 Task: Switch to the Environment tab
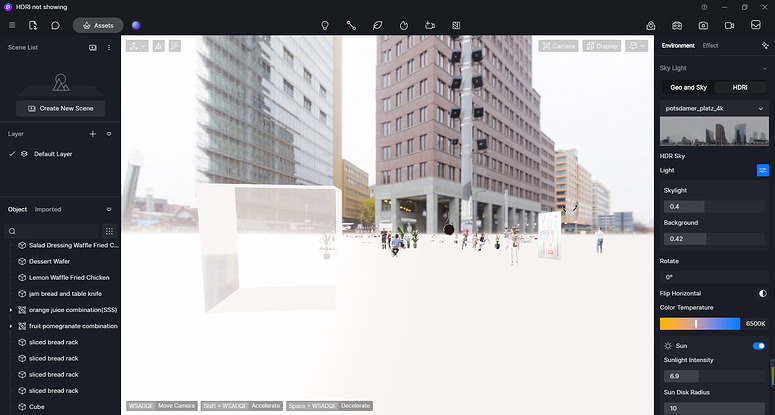pyautogui.click(x=678, y=45)
